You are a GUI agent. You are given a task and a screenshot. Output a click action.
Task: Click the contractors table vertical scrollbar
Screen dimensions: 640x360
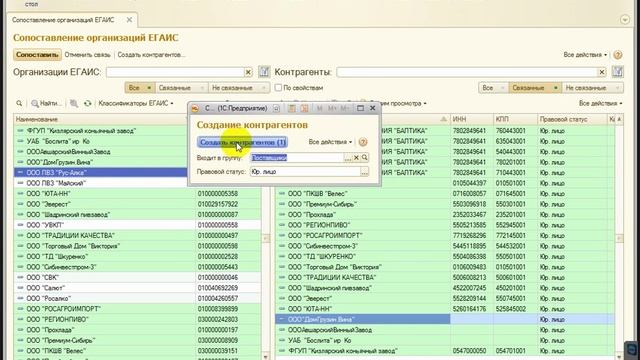pos(619,238)
